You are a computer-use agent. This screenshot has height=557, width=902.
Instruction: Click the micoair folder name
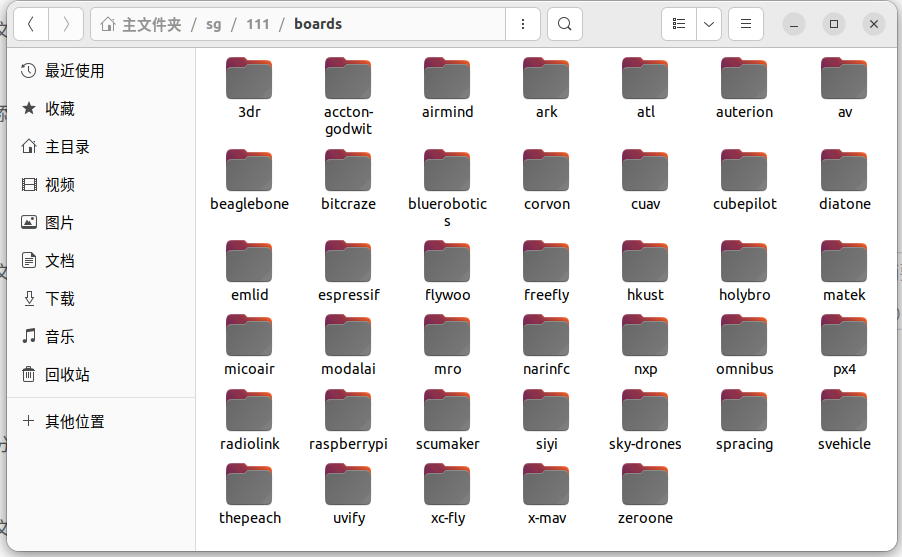click(249, 369)
